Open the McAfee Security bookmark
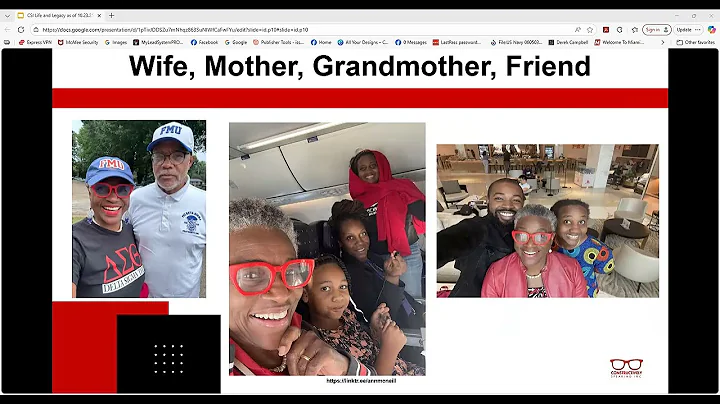The image size is (720, 404). pyautogui.click(x=78, y=42)
